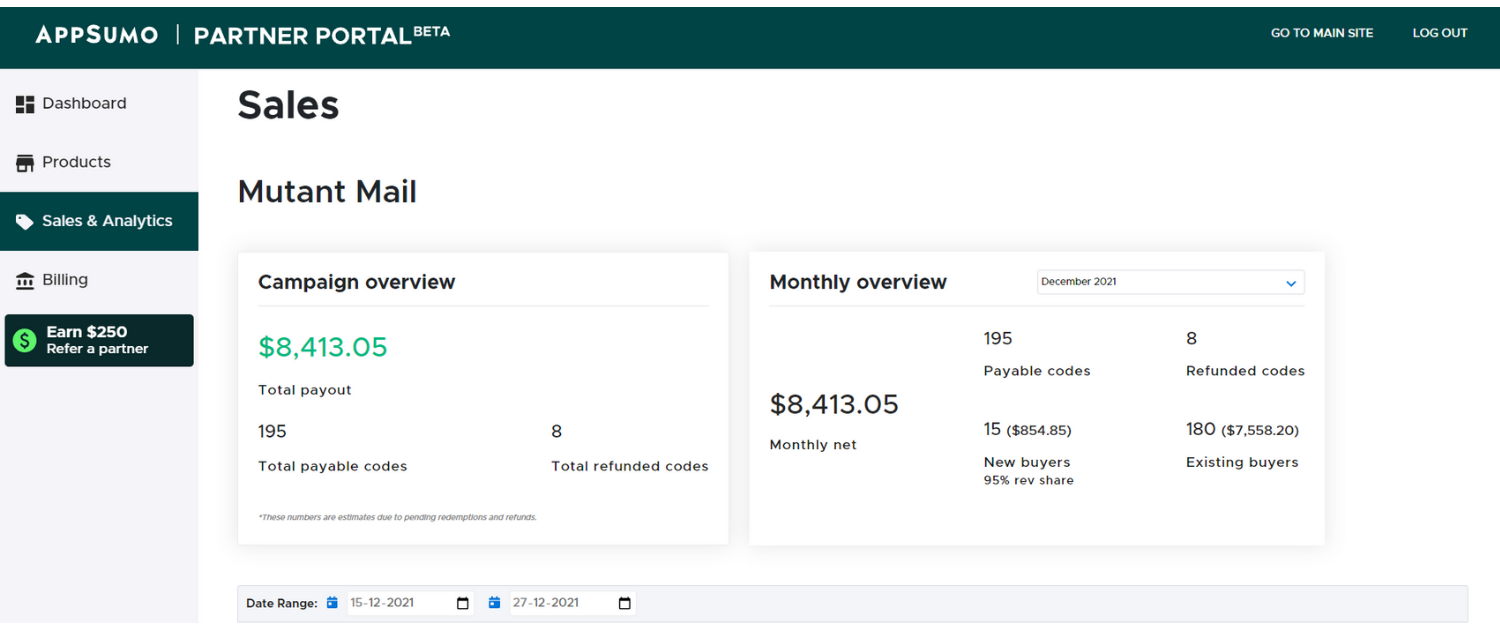
Task: Open the date picker icon inside 15-12-2021 field
Action: click(462, 603)
